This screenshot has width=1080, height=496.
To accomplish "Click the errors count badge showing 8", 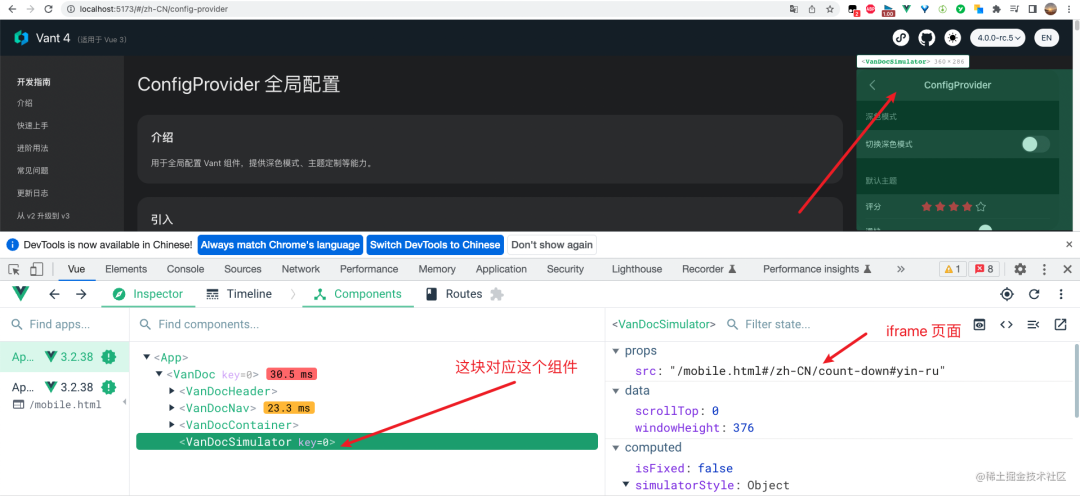I will 984,269.
